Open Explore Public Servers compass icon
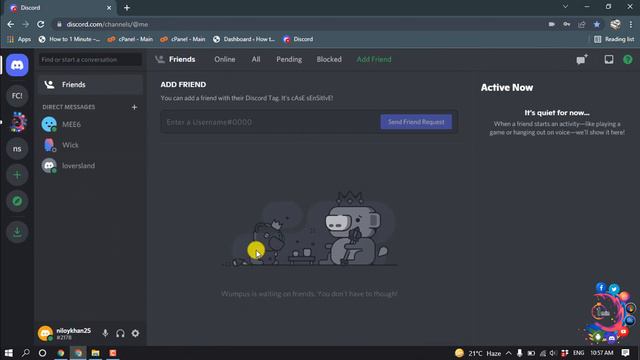 (17, 201)
